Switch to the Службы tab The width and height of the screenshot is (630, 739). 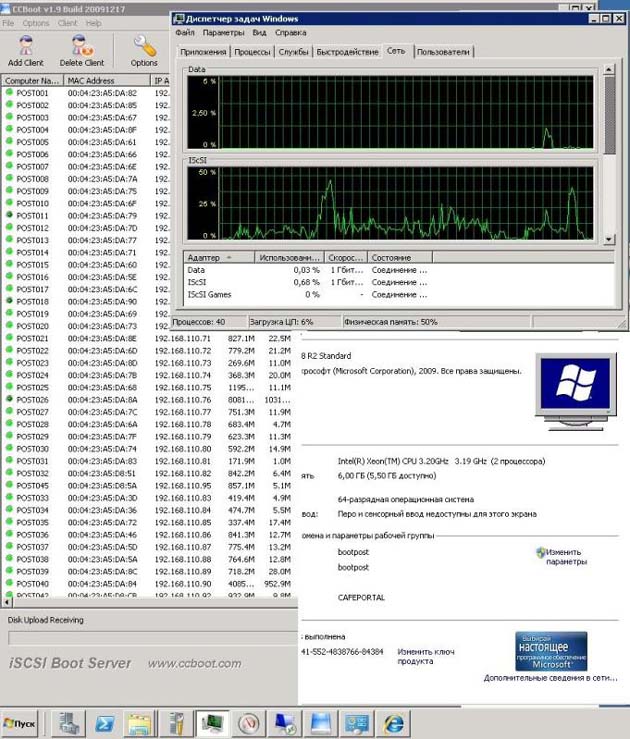(x=293, y=52)
